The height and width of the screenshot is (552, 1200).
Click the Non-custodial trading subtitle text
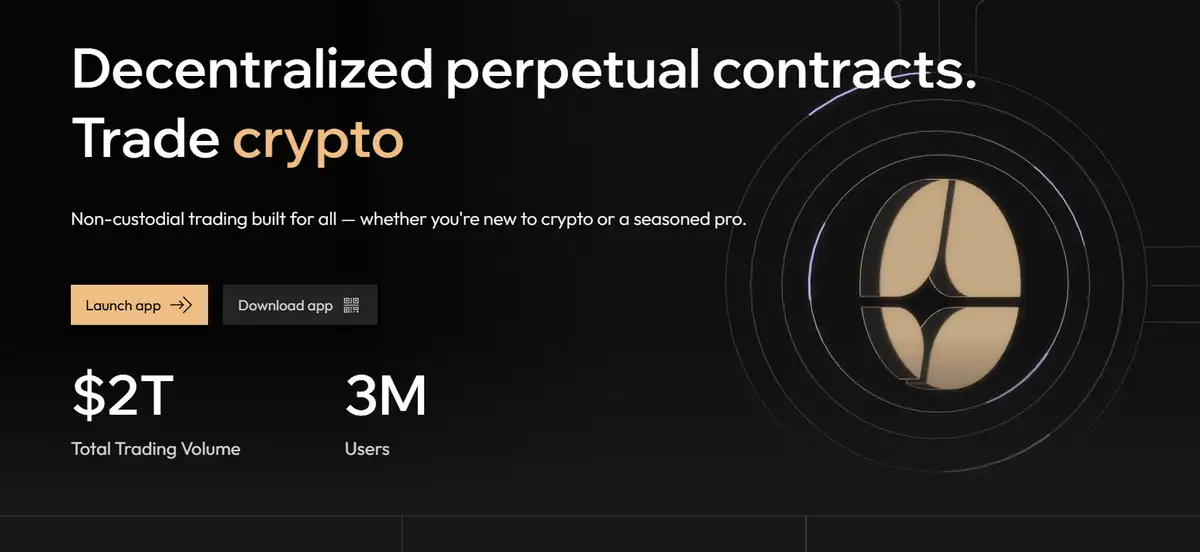[x=408, y=218]
